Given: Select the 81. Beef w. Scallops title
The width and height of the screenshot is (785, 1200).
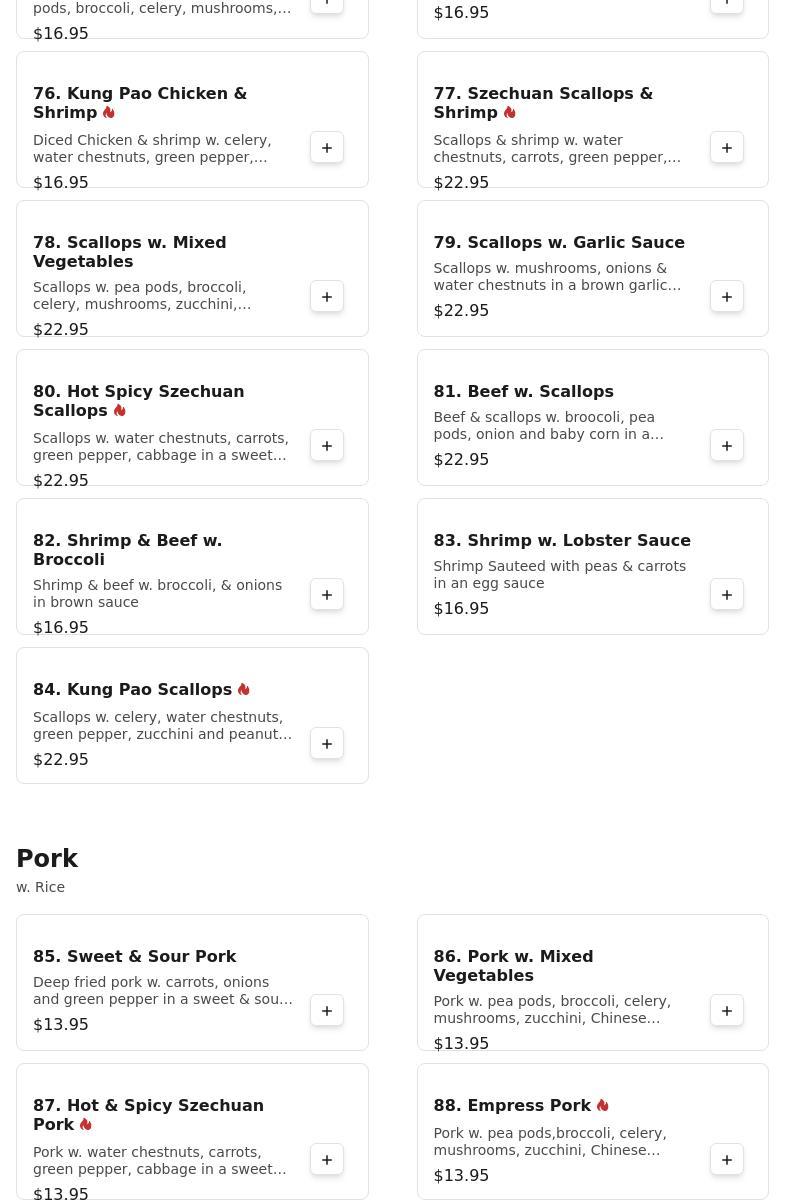Looking at the screenshot, I should point(523,392).
